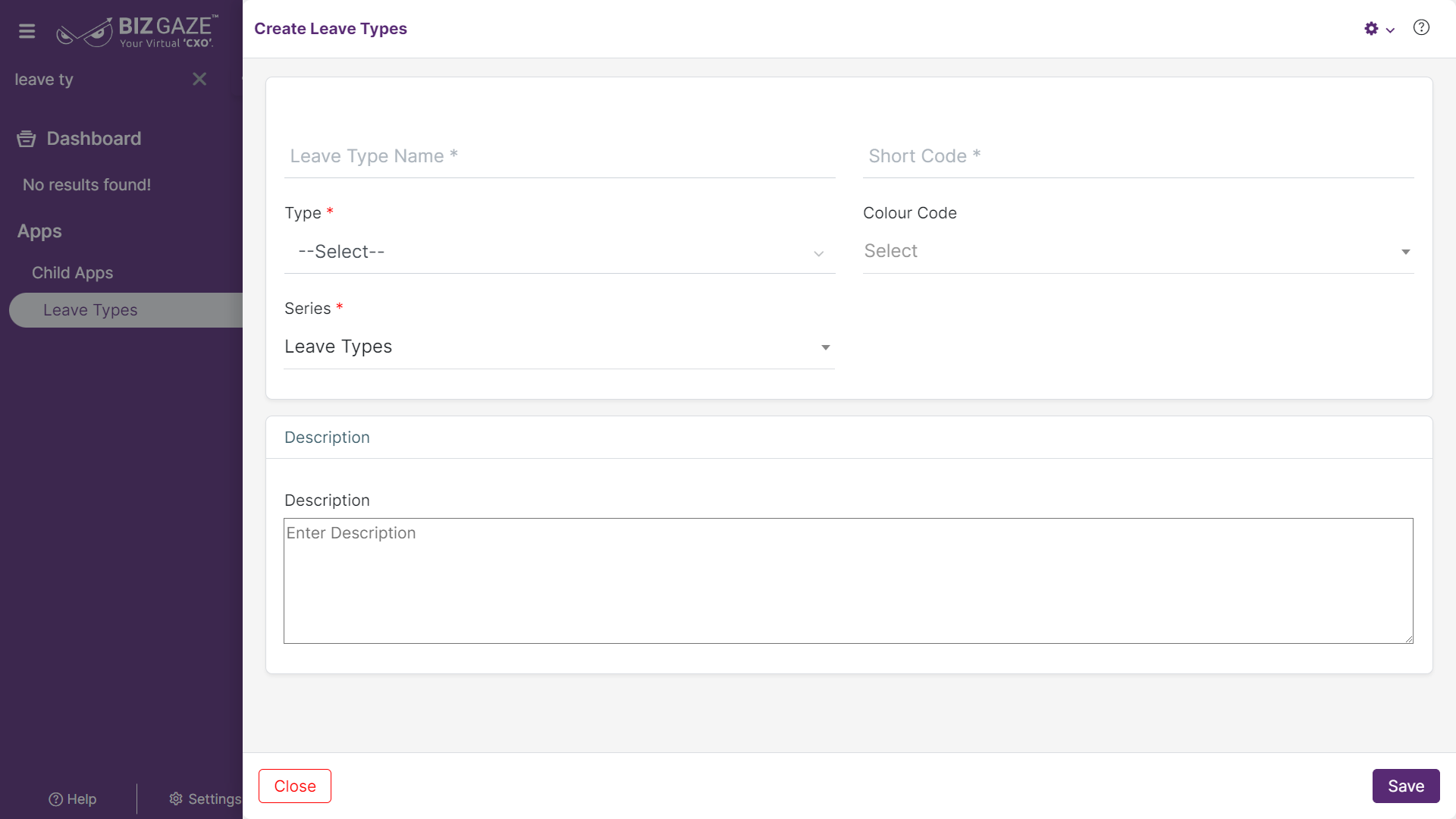Open Settings at sidebar bottom
Image resolution: width=1456 pixels, height=819 pixels.
tap(205, 799)
